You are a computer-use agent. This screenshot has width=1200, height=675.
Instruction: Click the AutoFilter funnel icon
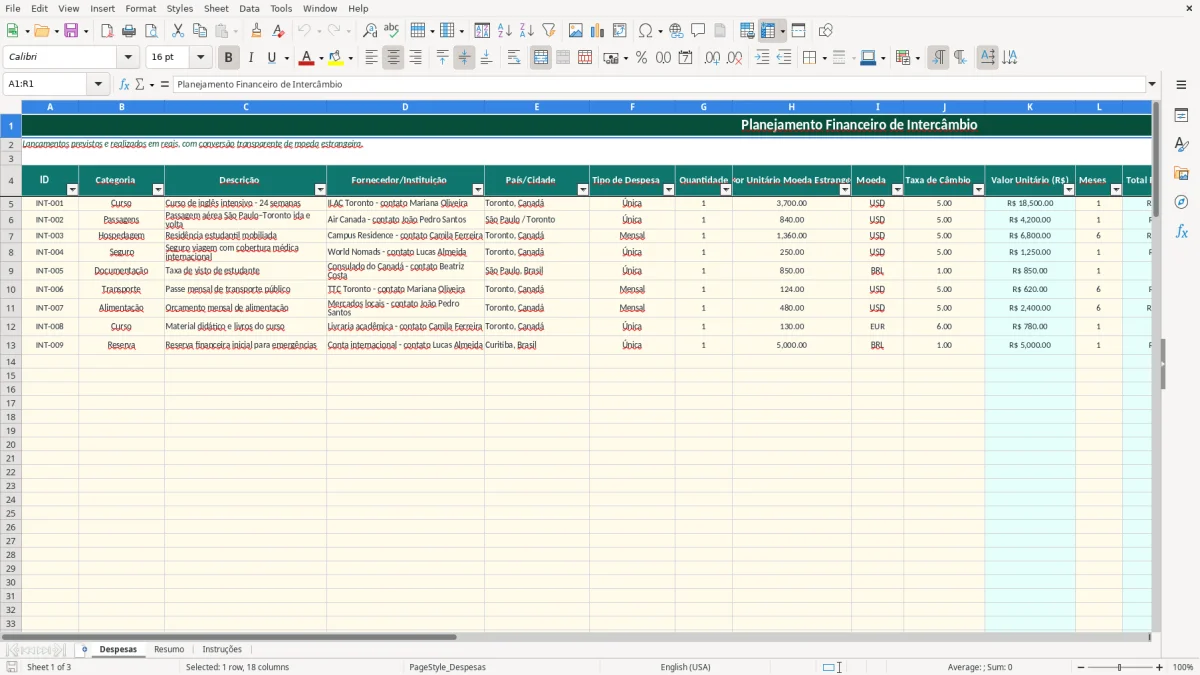(549, 31)
